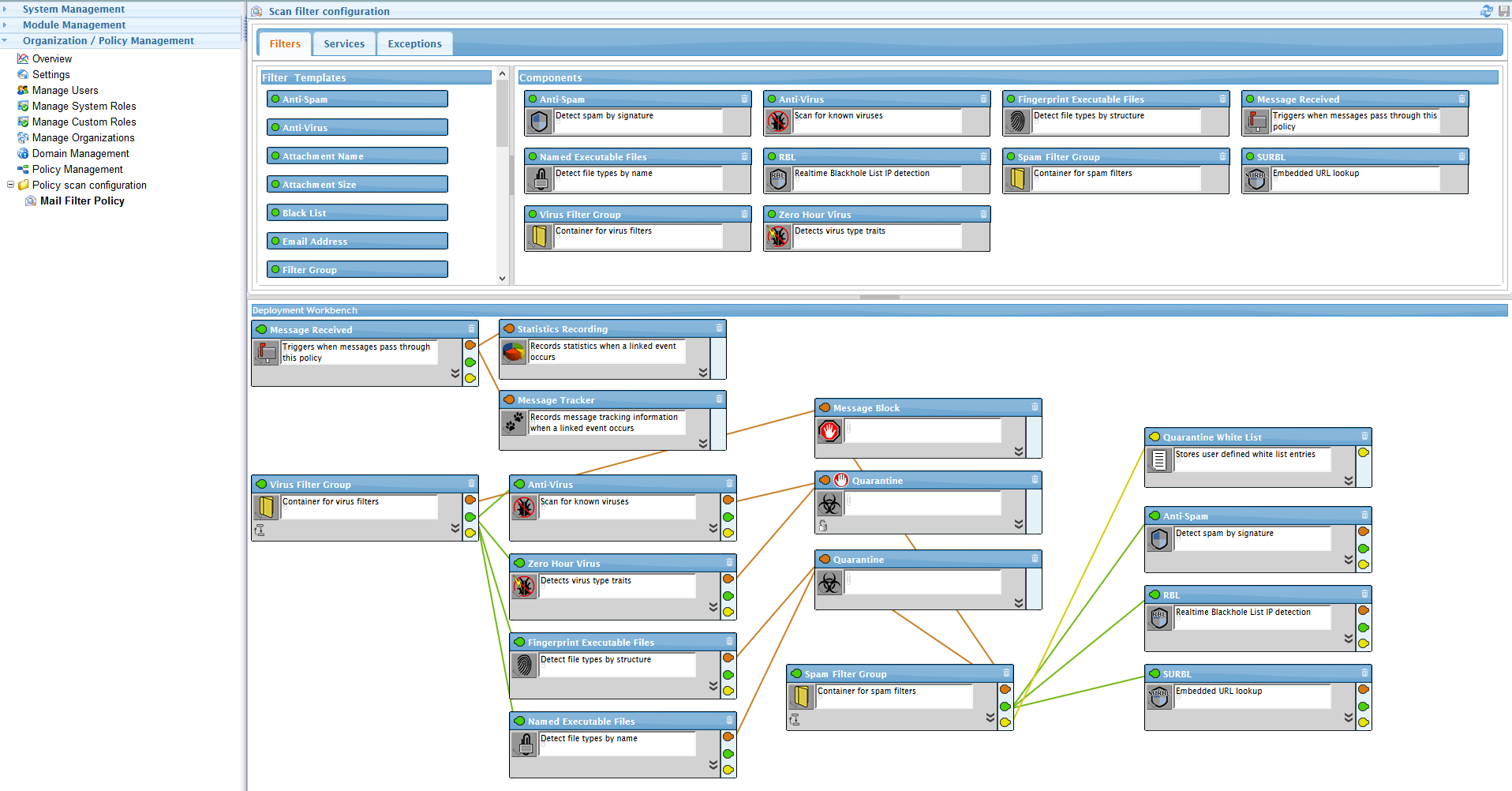The image size is (1512, 791).
Task: Select the Anti-Virus scan icon in components
Action: pyautogui.click(x=779, y=121)
